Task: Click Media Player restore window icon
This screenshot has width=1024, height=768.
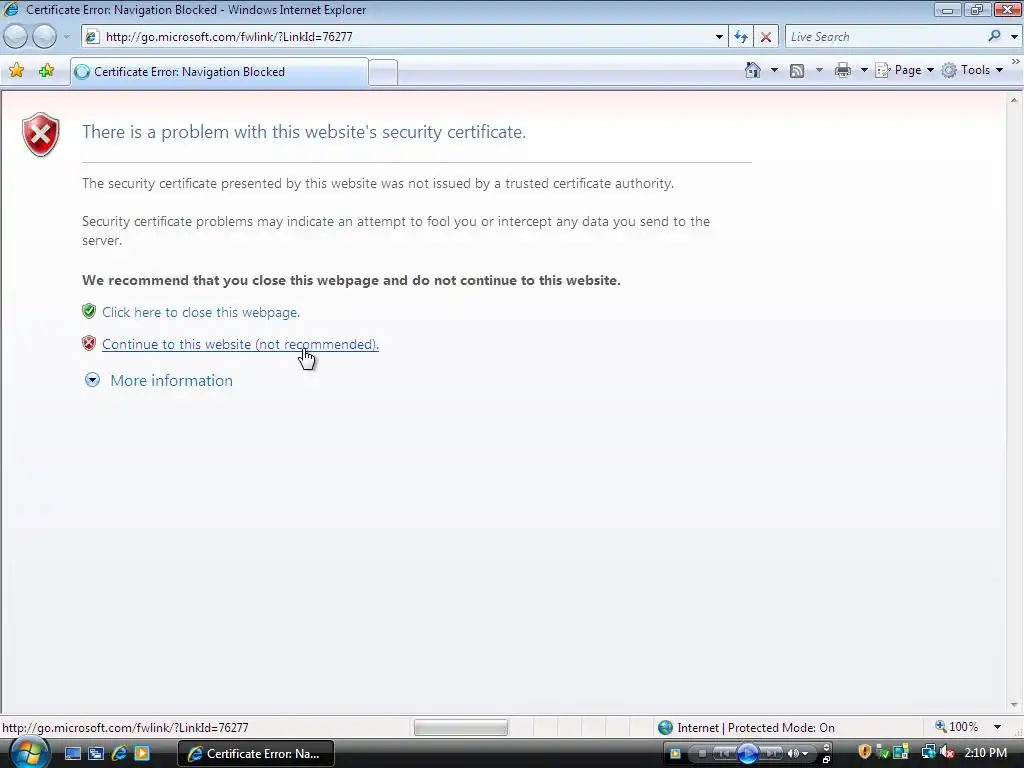Action: [x=826, y=760]
